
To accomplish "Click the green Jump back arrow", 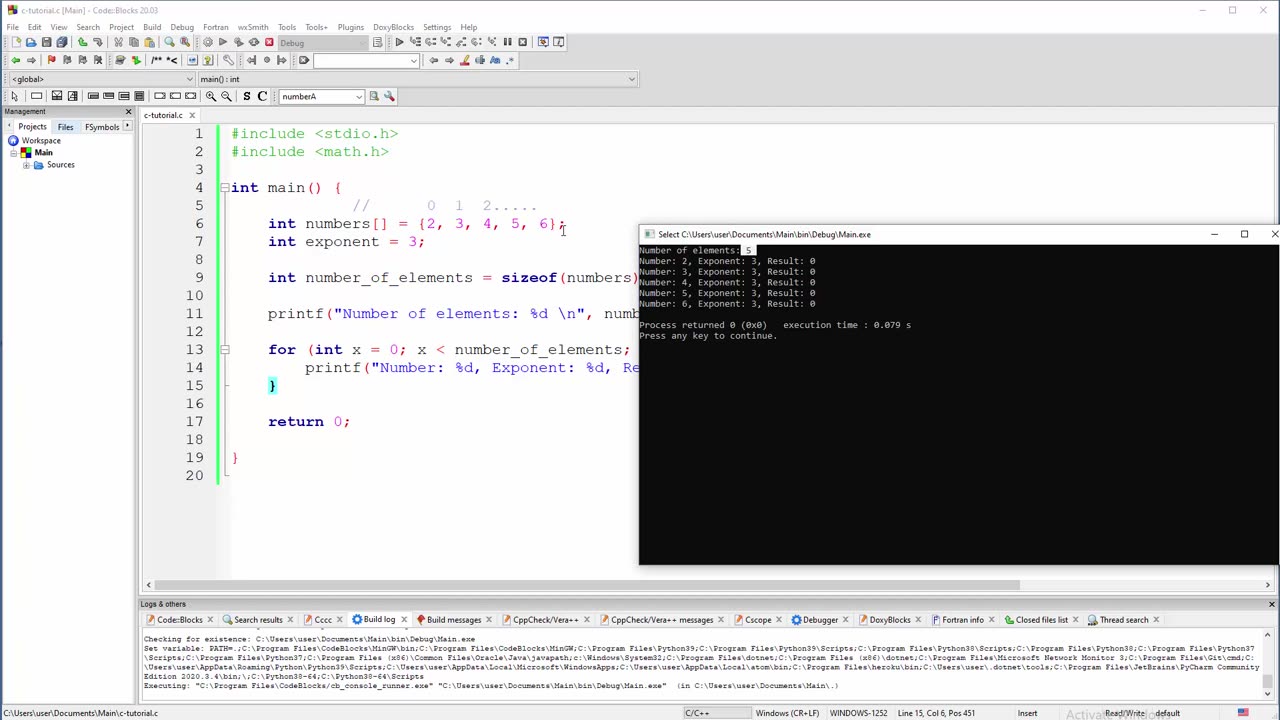I will (15, 60).
